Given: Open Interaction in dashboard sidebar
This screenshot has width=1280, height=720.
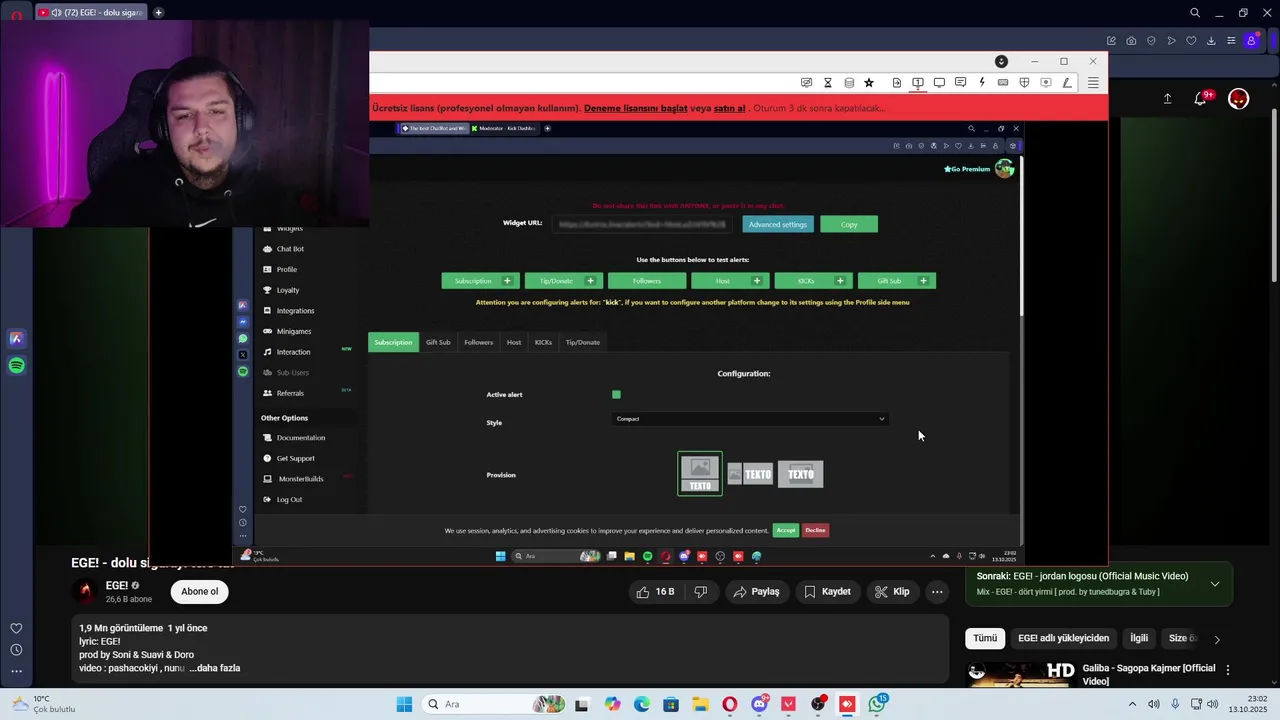Looking at the screenshot, I should (x=293, y=352).
